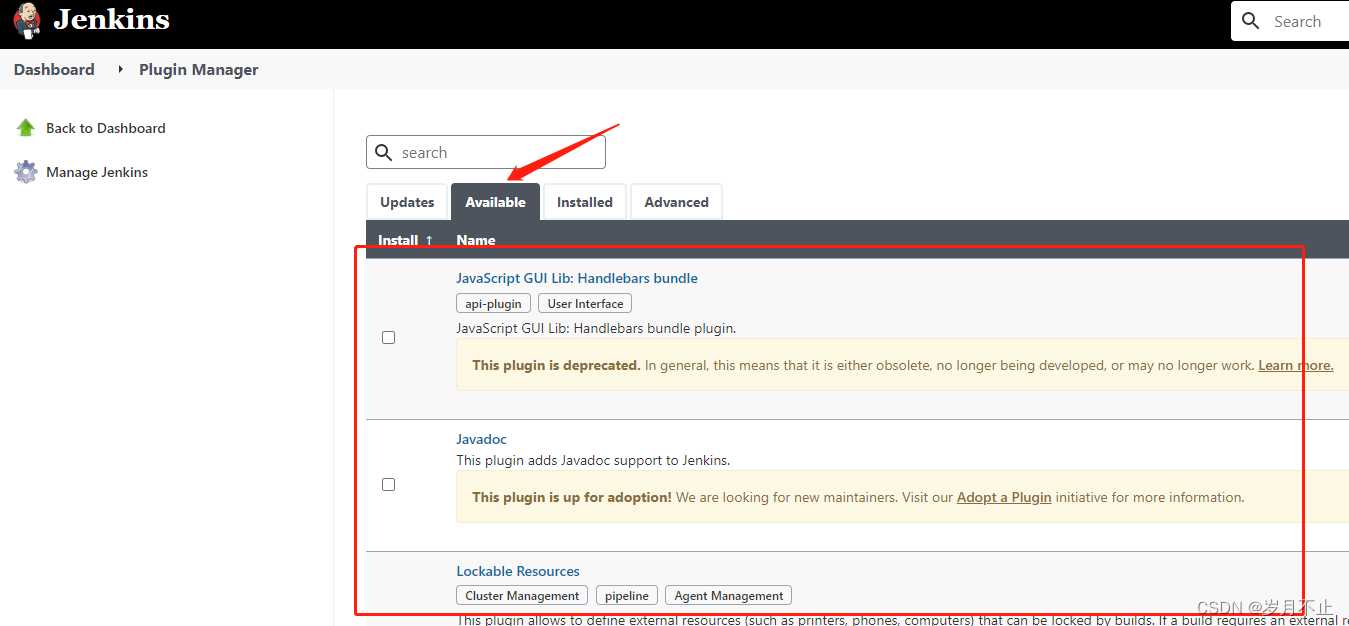Click the Agent Management tag
Viewport: 1349px width, 626px height.
pos(729,595)
